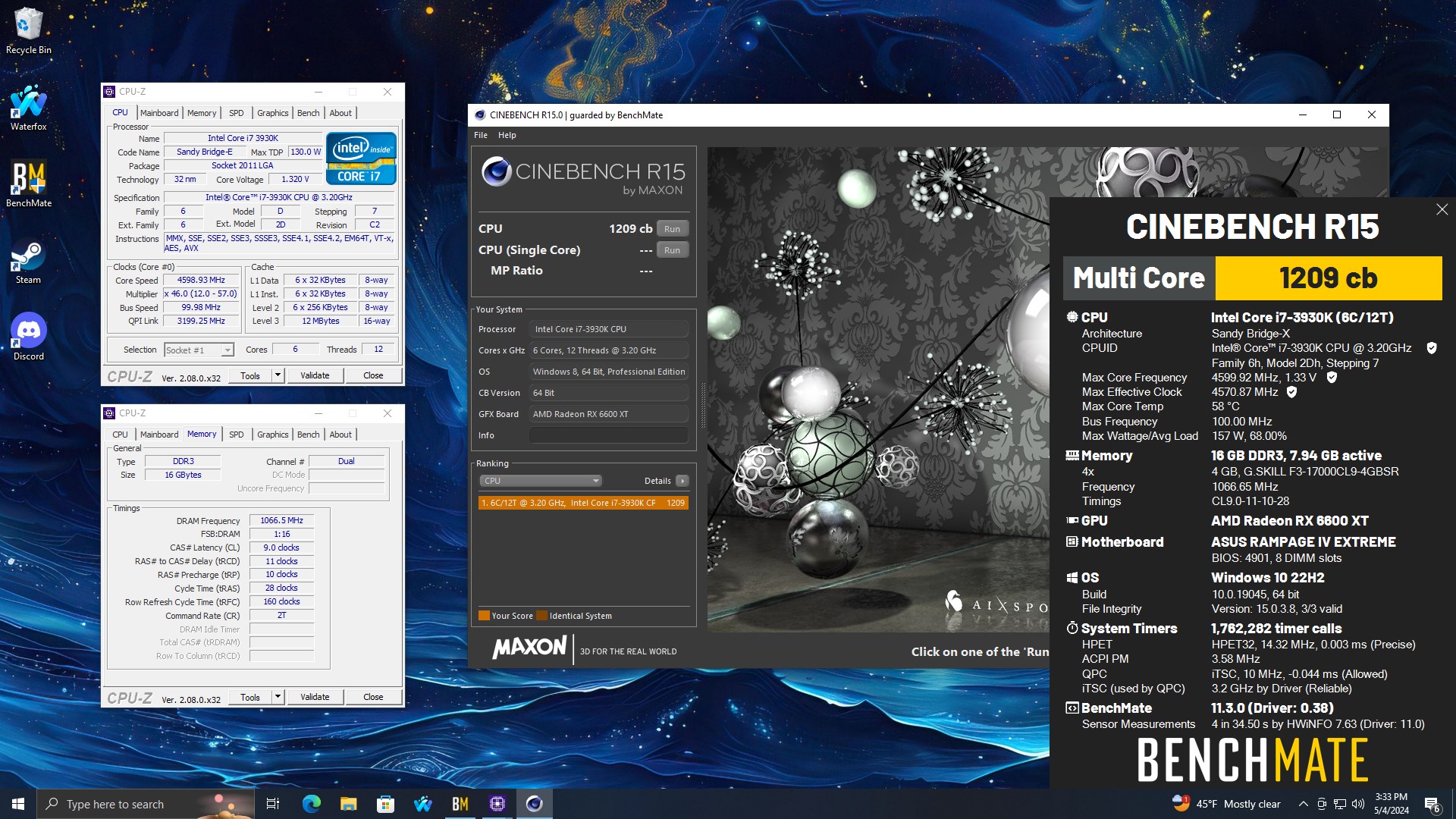Switch to Mainboard tab in top CPU-Z

159,113
